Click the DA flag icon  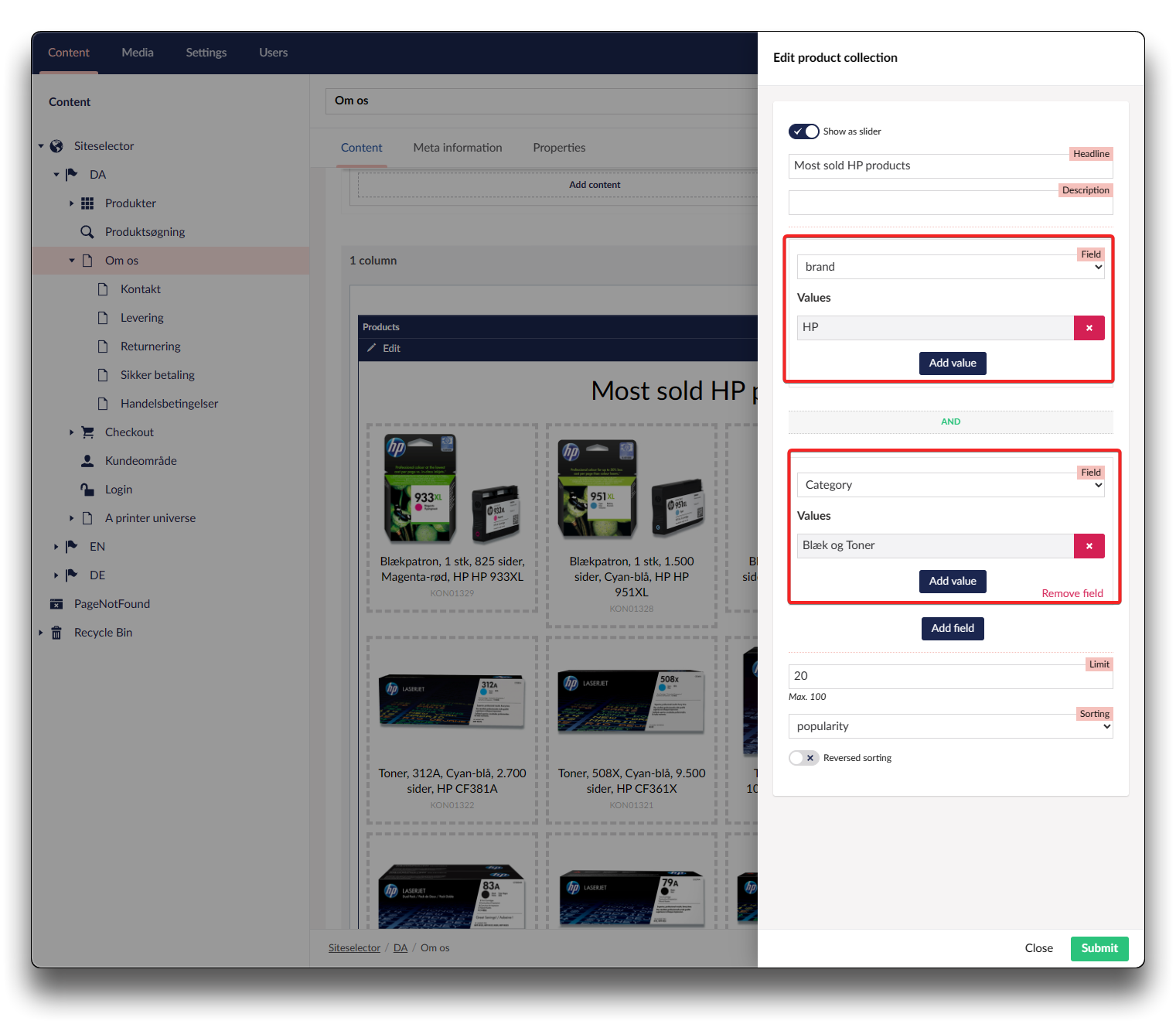[x=72, y=175]
